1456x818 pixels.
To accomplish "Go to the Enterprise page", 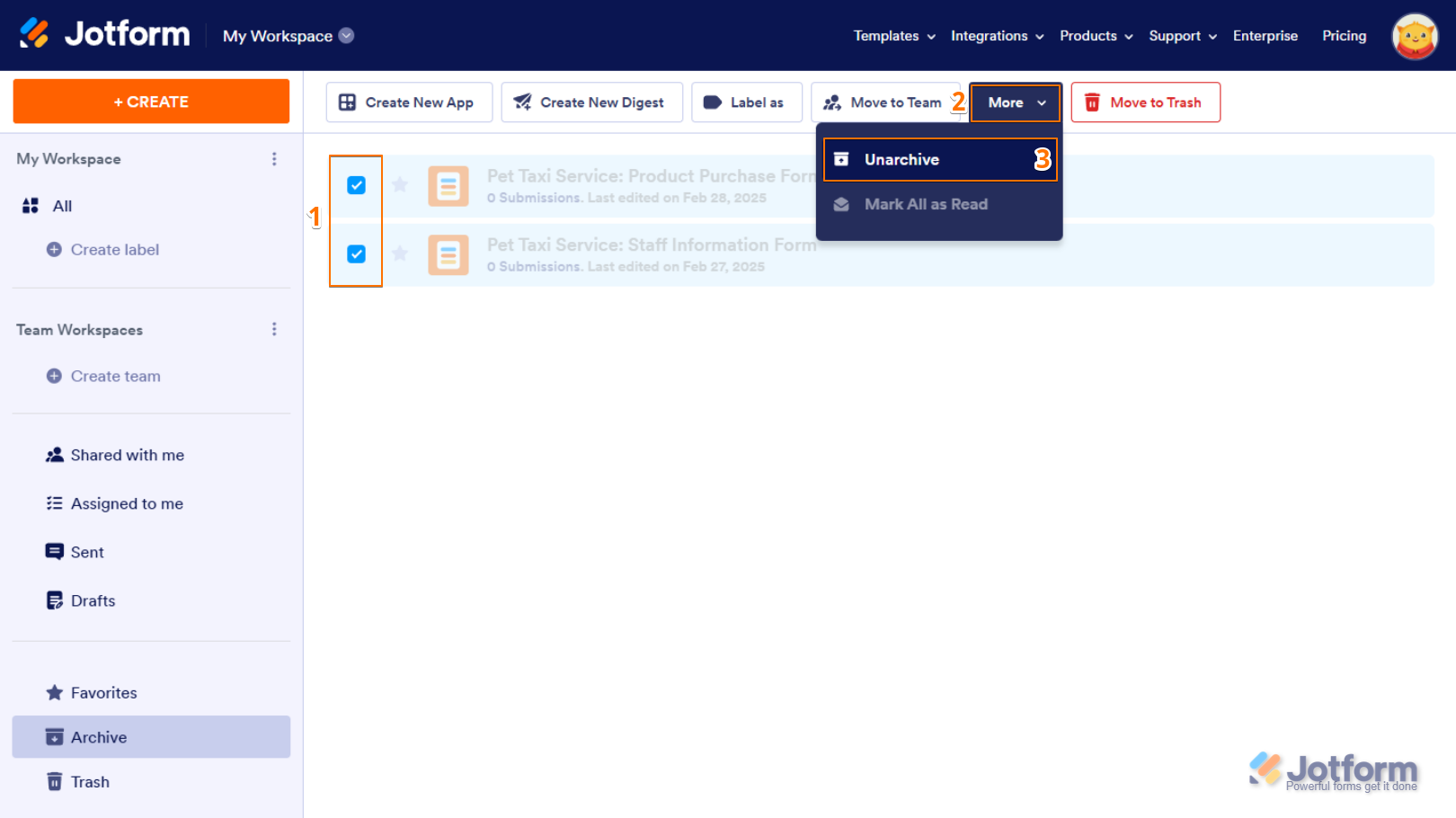I will 1265,36.
